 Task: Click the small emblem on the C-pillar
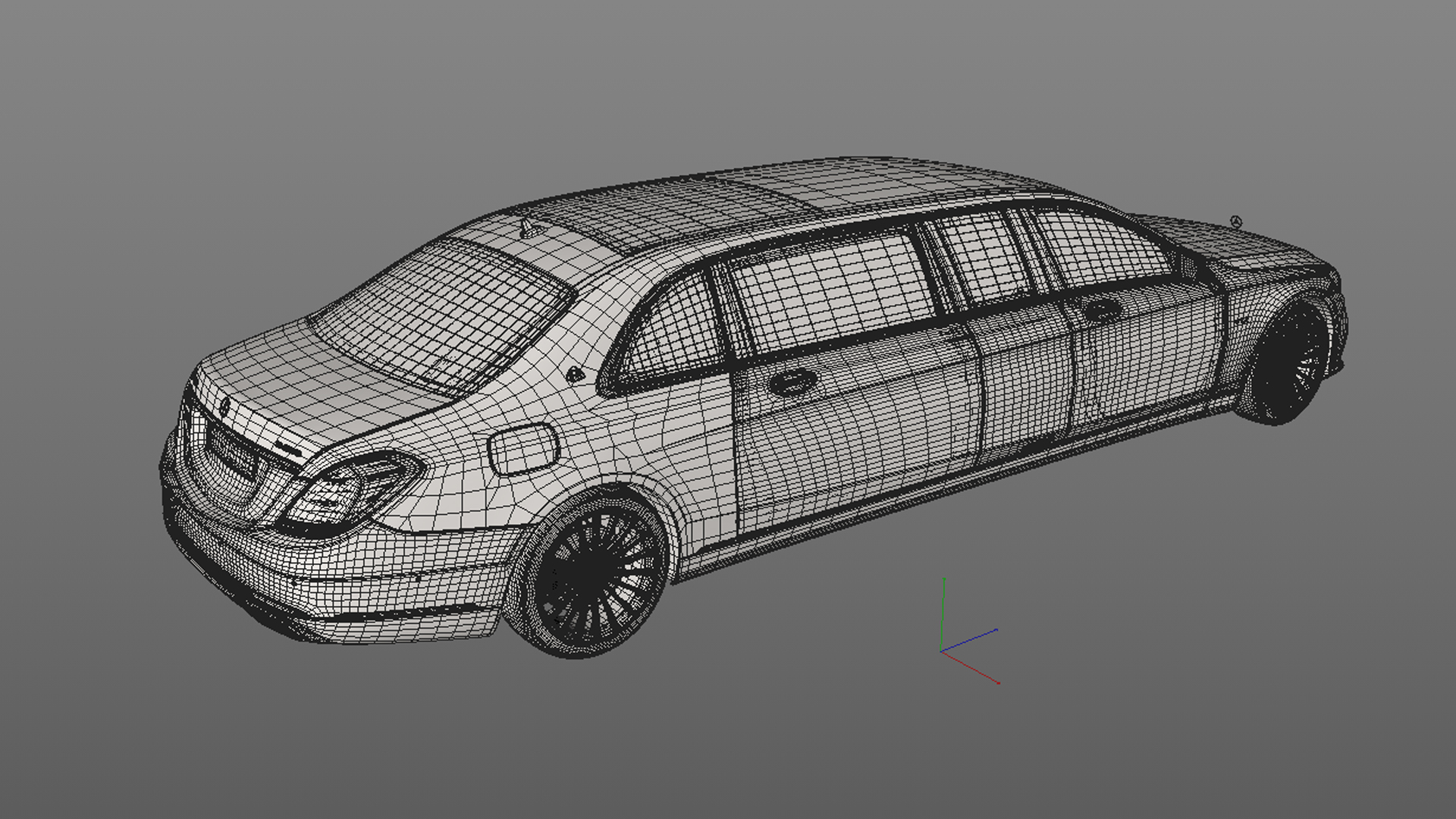tap(575, 375)
